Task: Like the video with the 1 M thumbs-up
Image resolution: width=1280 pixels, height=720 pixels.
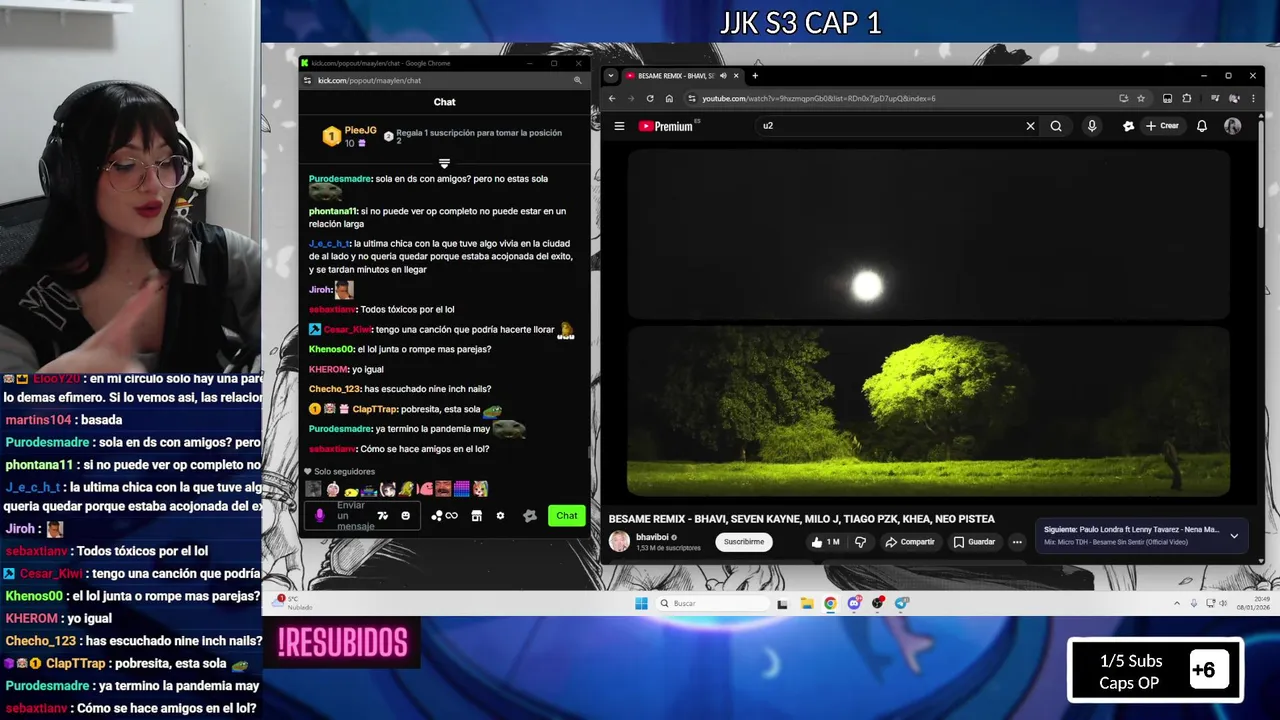Action: pos(825,542)
